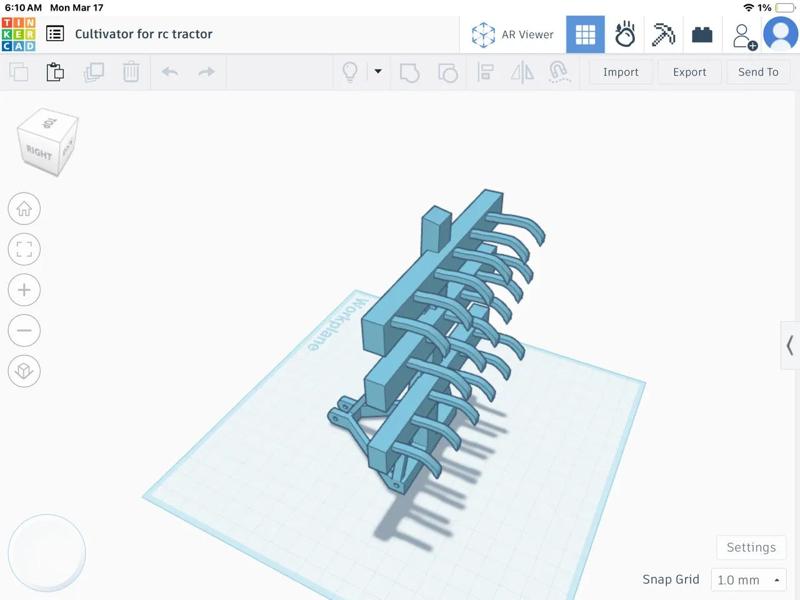Open dropdown arrow beside the lightbulb
Image resolution: width=800 pixels, height=600 pixels.
pos(378,71)
